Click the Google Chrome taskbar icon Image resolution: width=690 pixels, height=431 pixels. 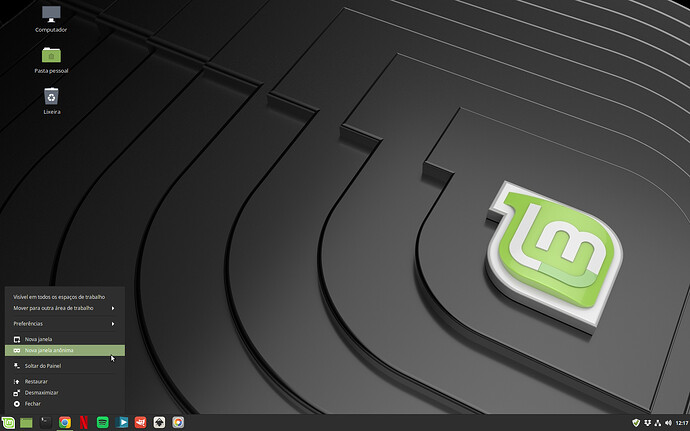(x=65, y=423)
